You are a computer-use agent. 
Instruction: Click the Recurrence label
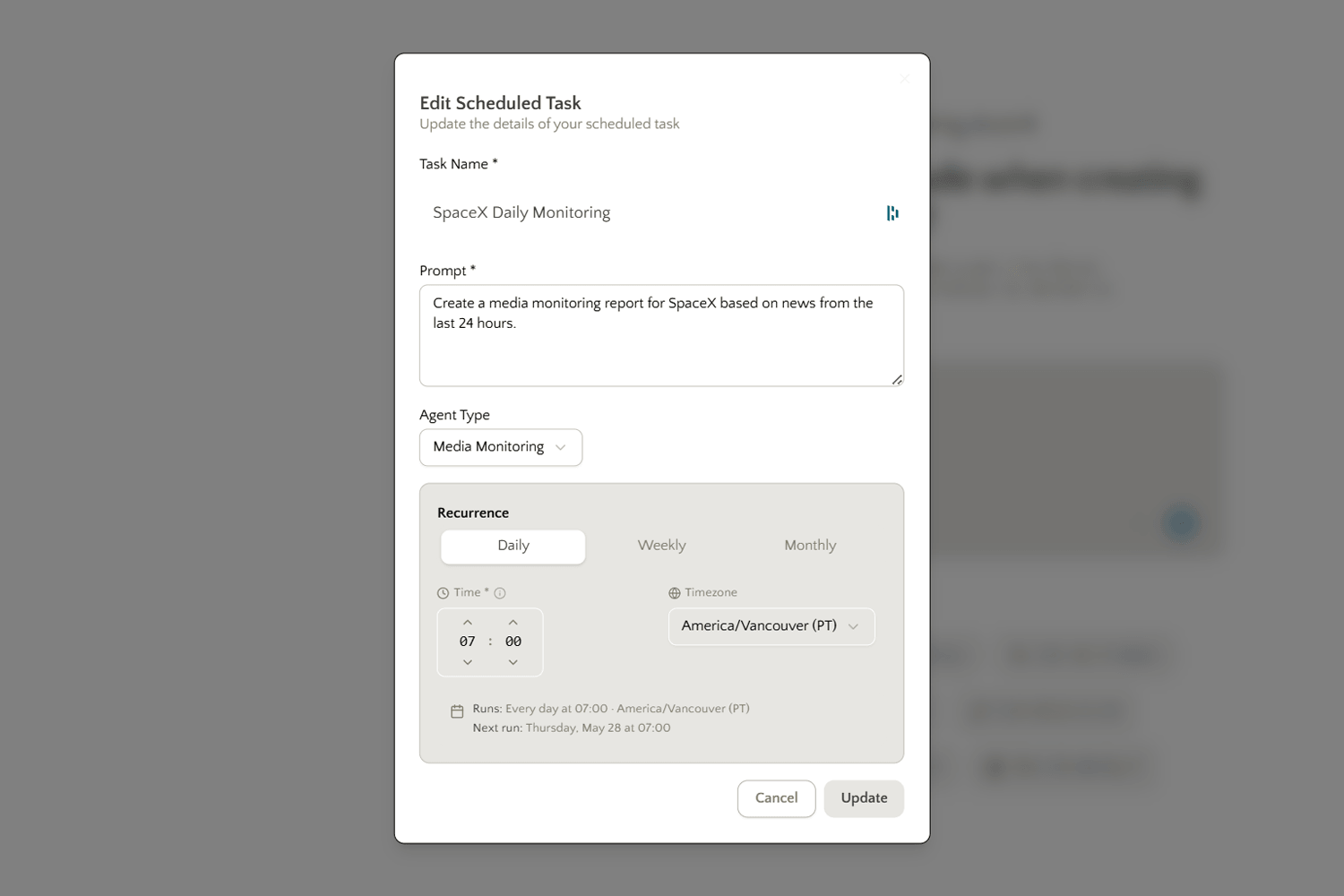(473, 513)
